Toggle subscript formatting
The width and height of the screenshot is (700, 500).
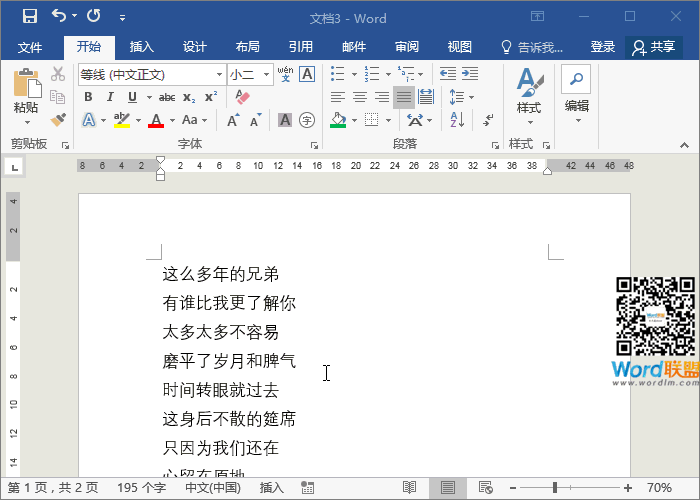click(189, 97)
